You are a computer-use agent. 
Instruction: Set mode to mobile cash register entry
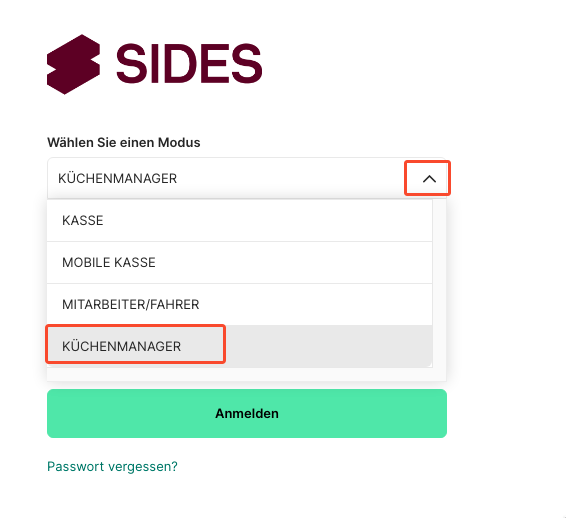tap(240, 262)
